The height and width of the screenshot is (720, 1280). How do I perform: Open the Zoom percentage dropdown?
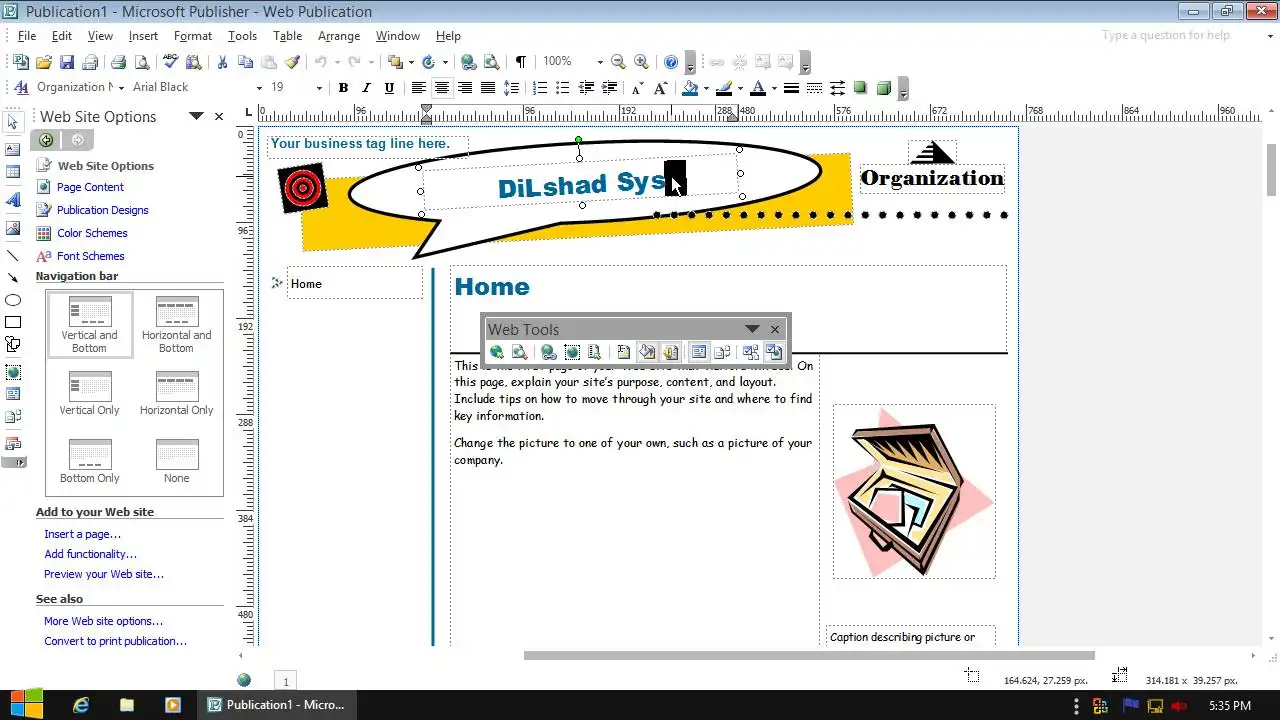click(600, 62)
